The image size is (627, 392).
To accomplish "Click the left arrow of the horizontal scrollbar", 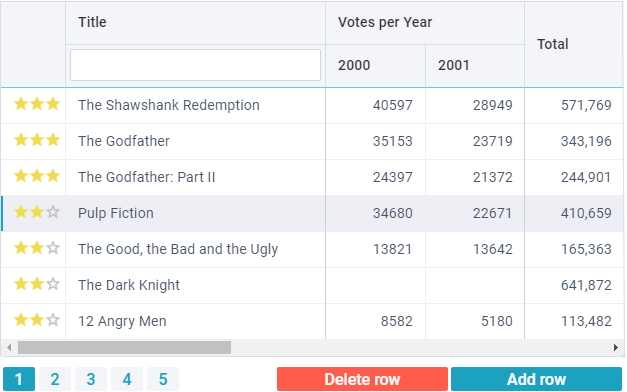I will pyautogui.click(x=9, y=347).
